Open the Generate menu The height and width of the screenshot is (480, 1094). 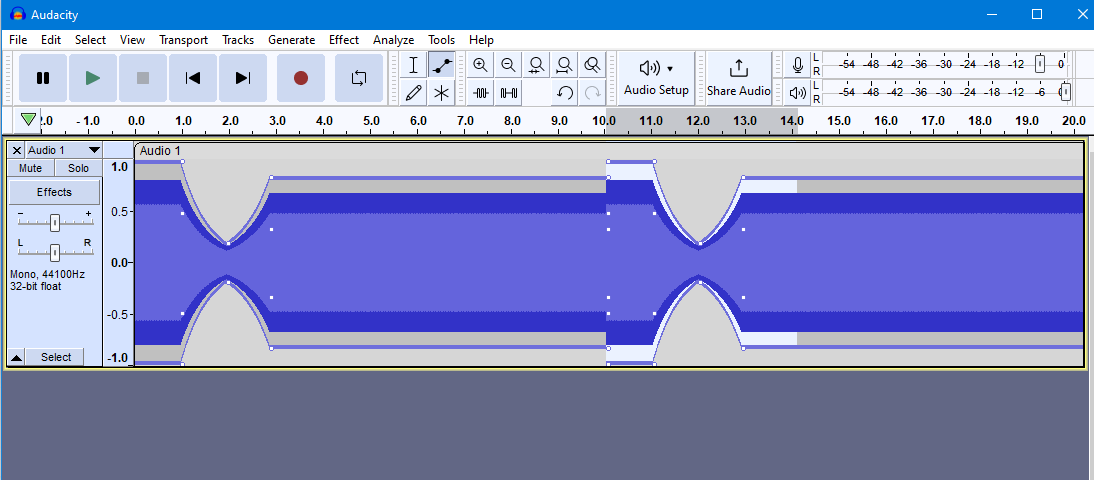pos(292,40)
